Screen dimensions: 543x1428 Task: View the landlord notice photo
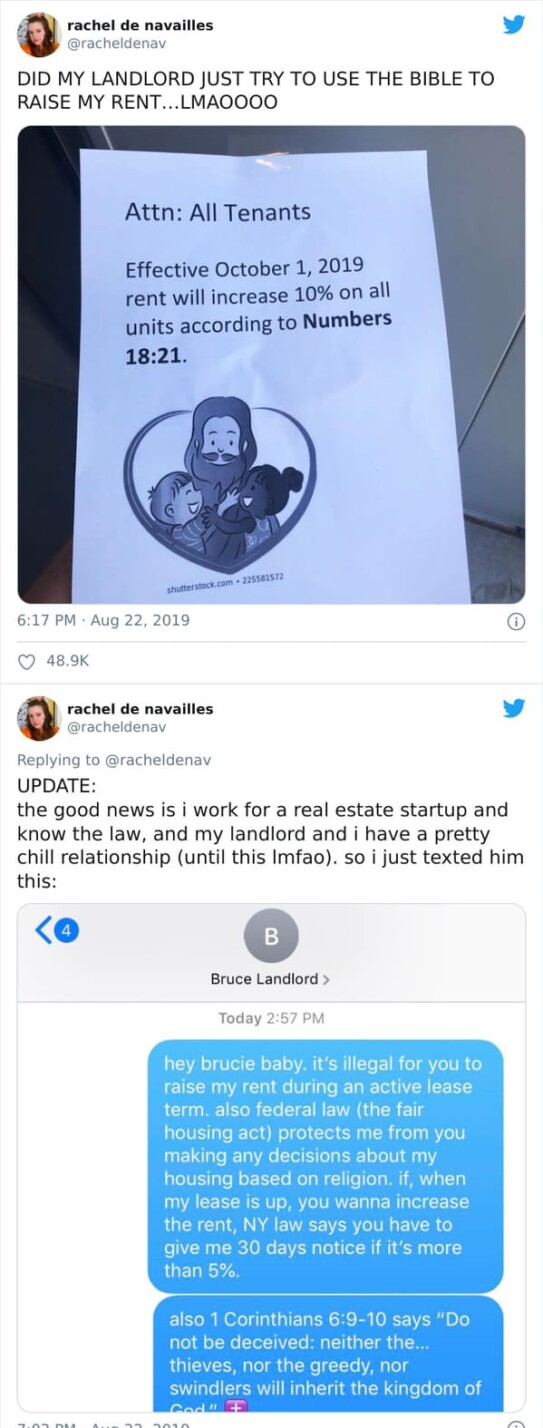pos(271,364)
